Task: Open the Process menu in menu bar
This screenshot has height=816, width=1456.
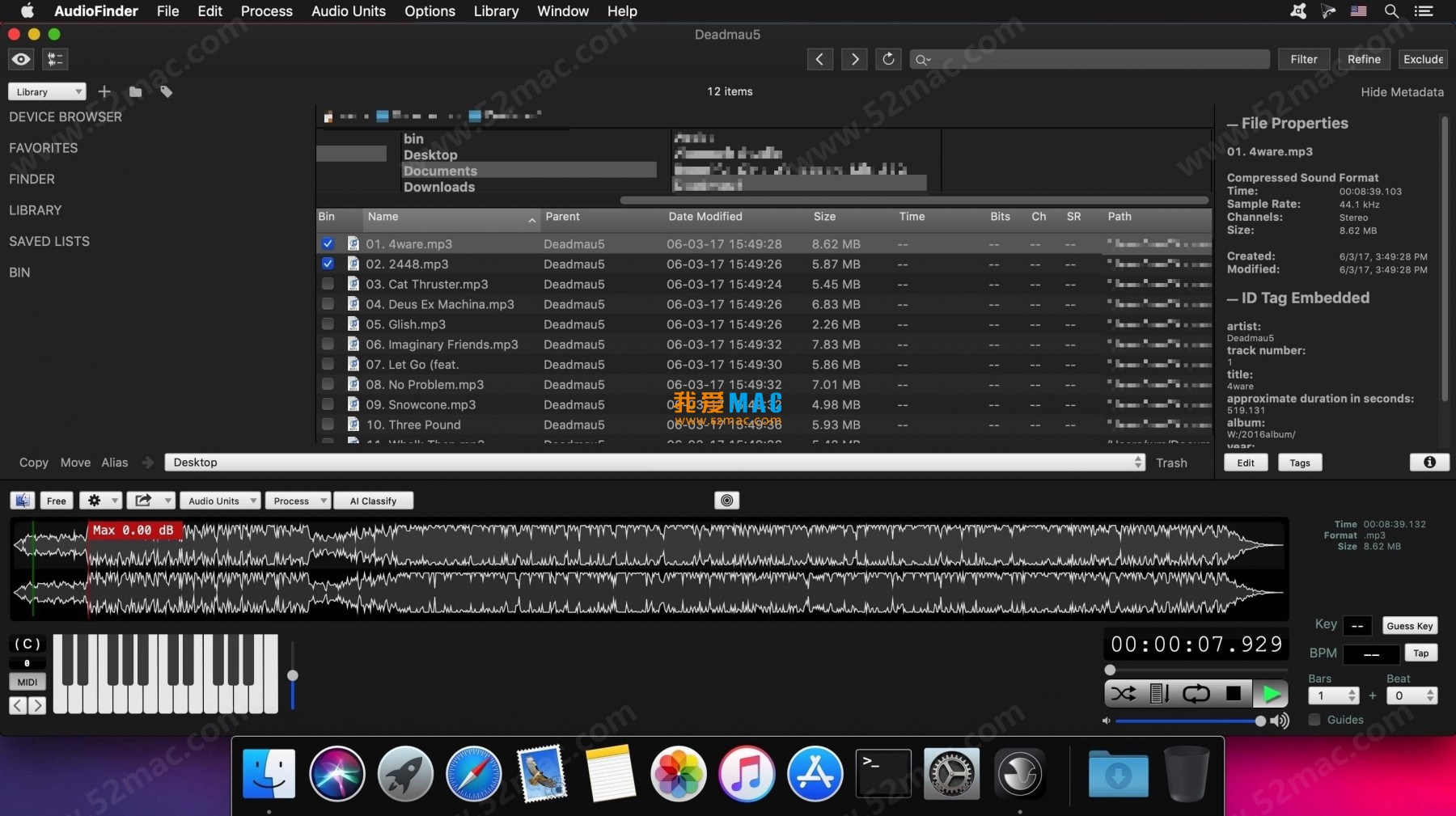Action: [x=266, y=11]
